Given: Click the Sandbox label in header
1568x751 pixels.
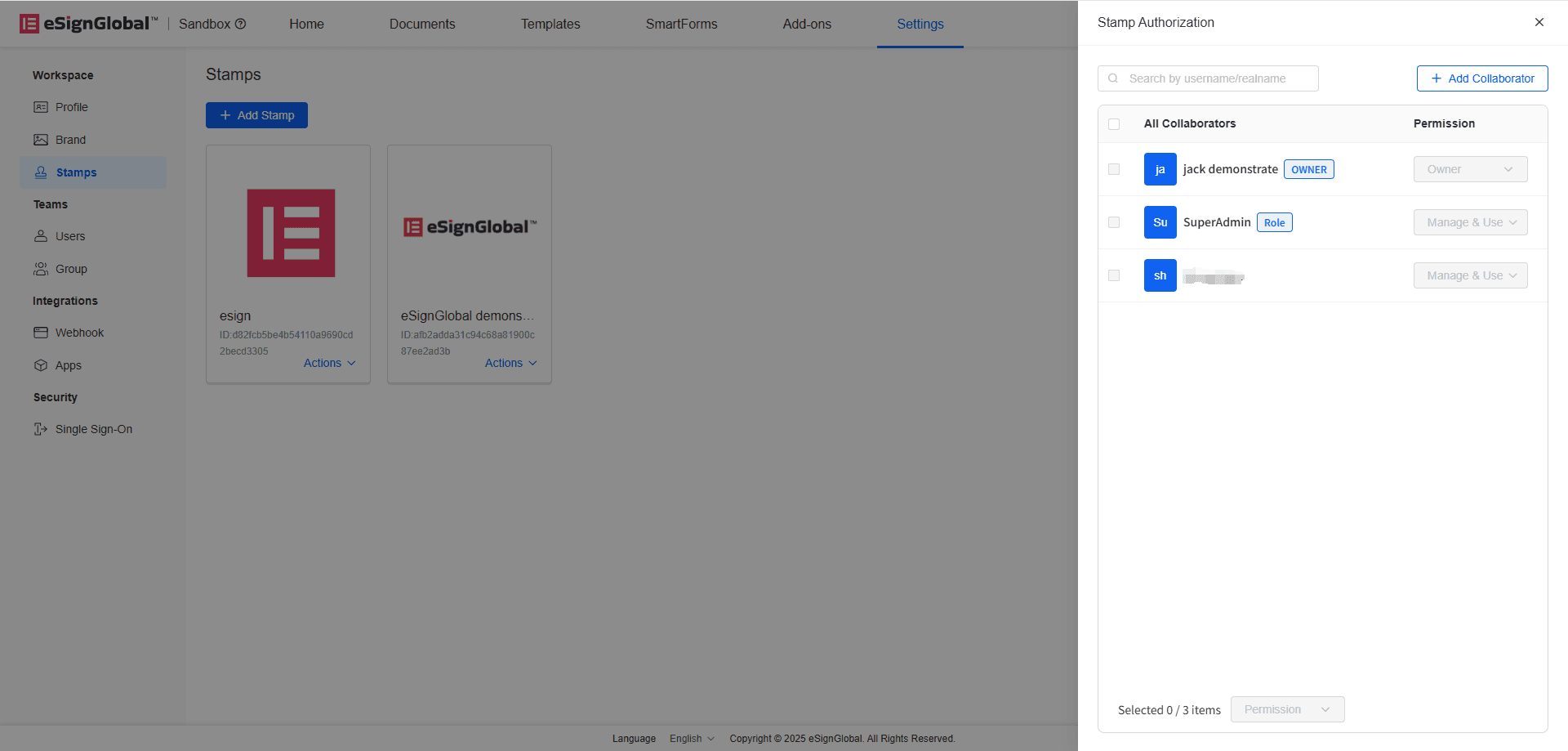Looking at the screenshot, I should (204, 24).
